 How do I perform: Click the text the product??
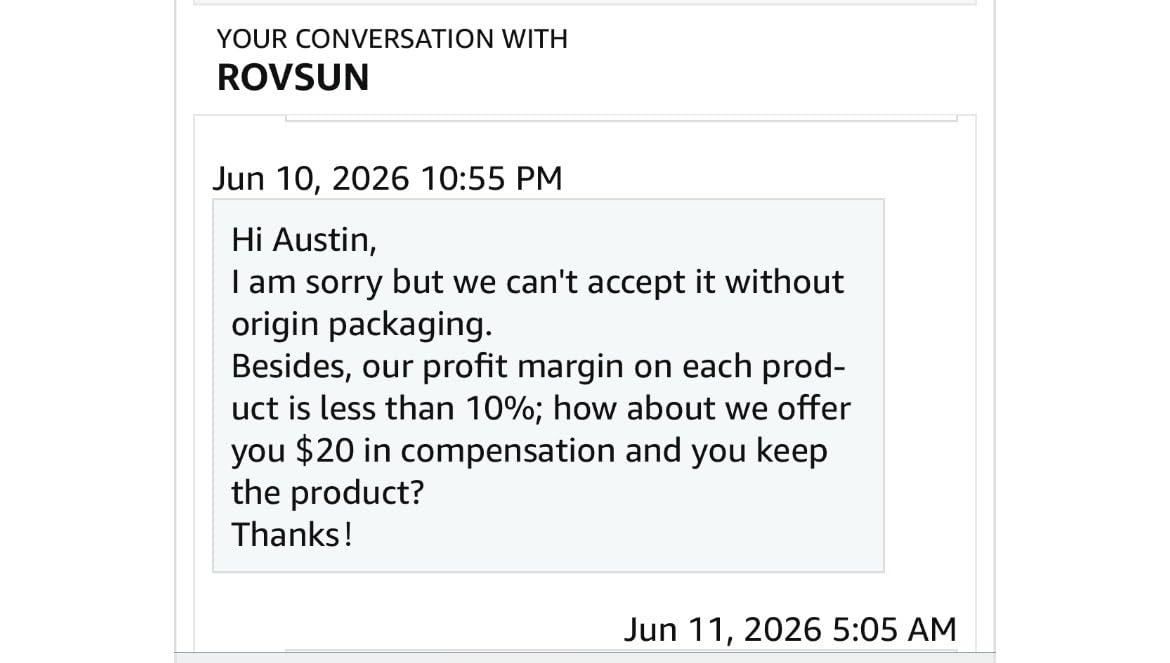pos(328,493)
